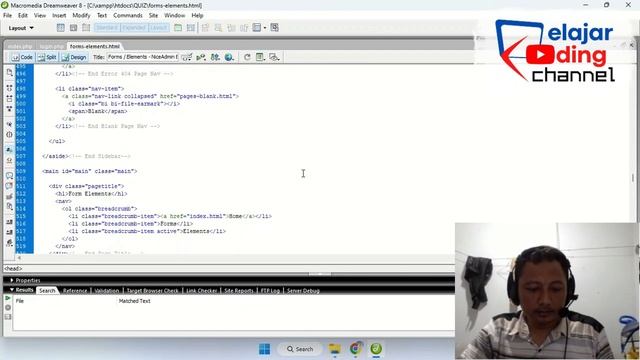Click the Collapse Selection coding toolbar icon

coord(9,99)
